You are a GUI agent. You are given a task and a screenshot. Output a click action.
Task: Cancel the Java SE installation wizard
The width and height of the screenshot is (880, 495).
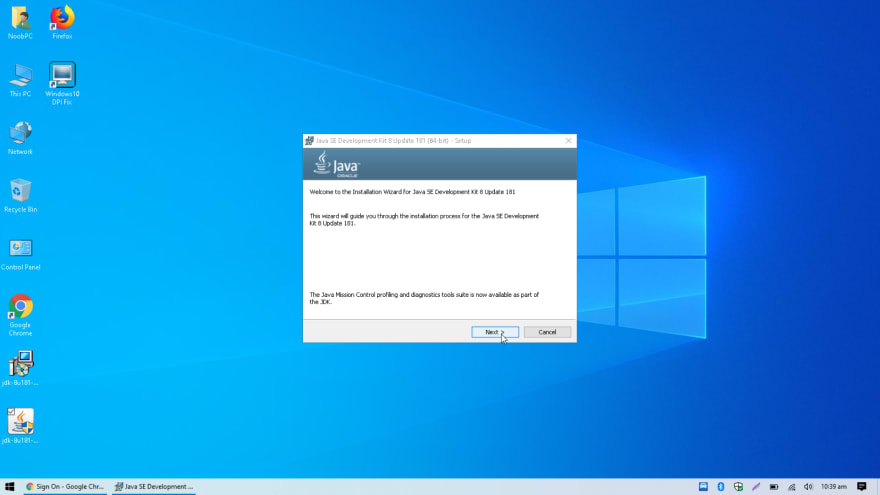[547, 332]
